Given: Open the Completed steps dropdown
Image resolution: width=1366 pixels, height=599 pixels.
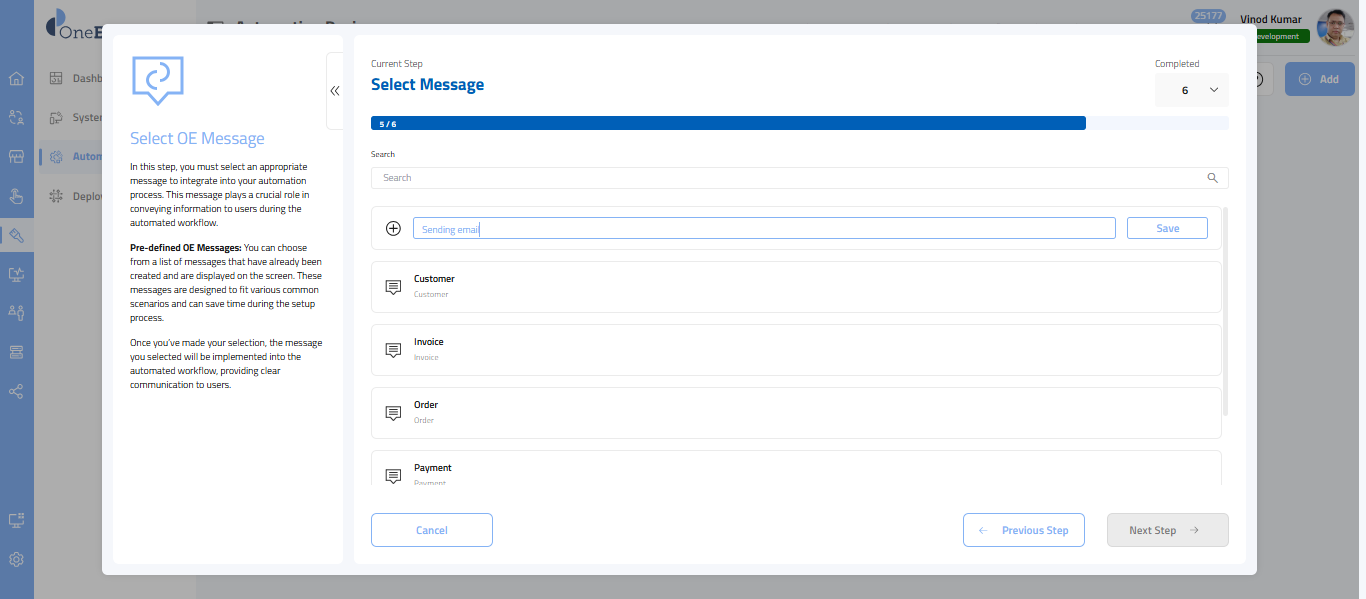Looking at the screenshot, I should (1192, 90).
